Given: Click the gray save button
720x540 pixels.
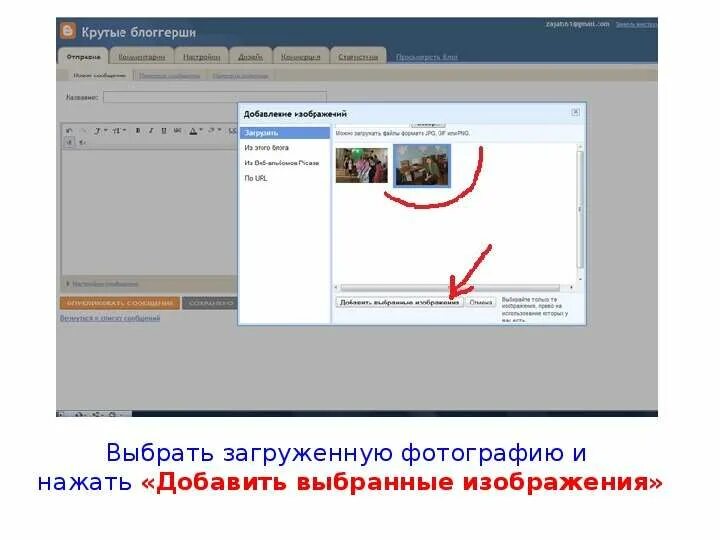Looking at the screenshot, I should pyautogui.click(x=210, y=303).
